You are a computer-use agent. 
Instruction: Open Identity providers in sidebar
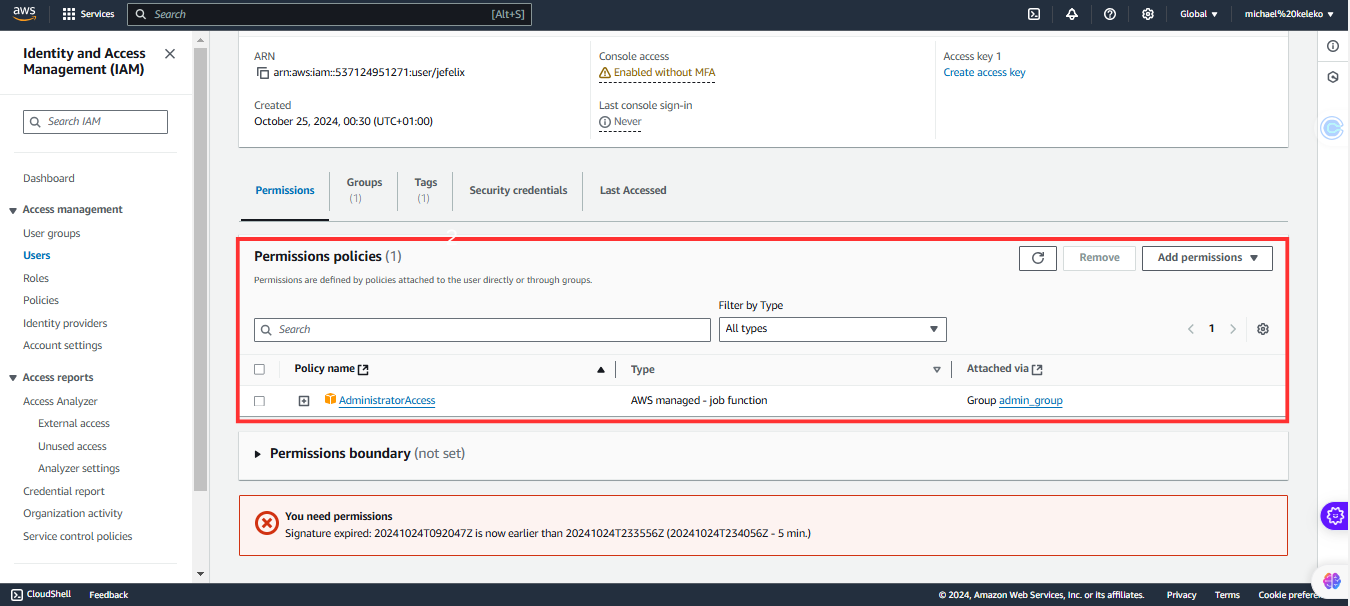pos(65,323)
